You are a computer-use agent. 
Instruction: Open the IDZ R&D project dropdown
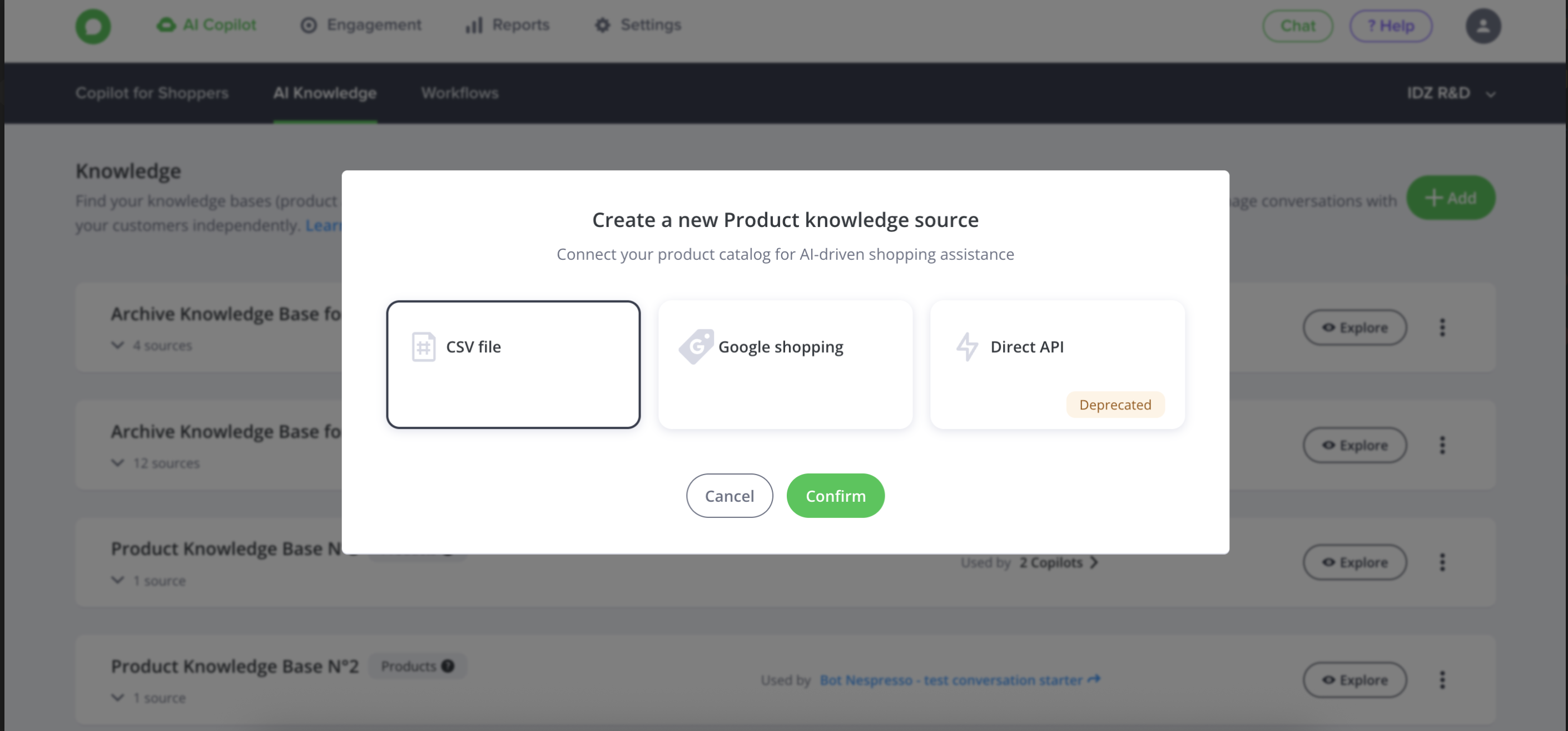(x=1451, y=93)
